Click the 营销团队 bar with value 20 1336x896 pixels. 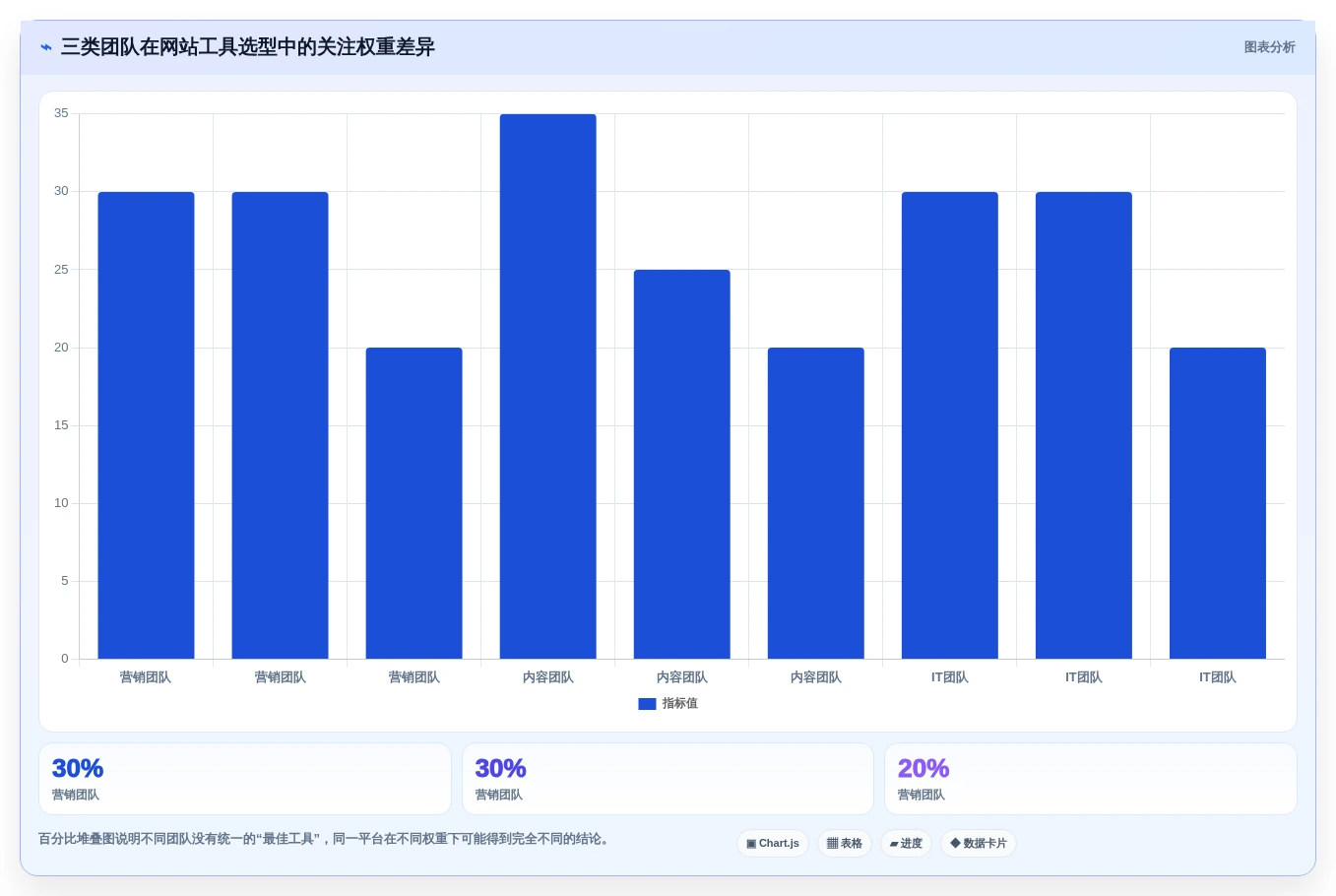pyautogui.click(x=414, y=503)
